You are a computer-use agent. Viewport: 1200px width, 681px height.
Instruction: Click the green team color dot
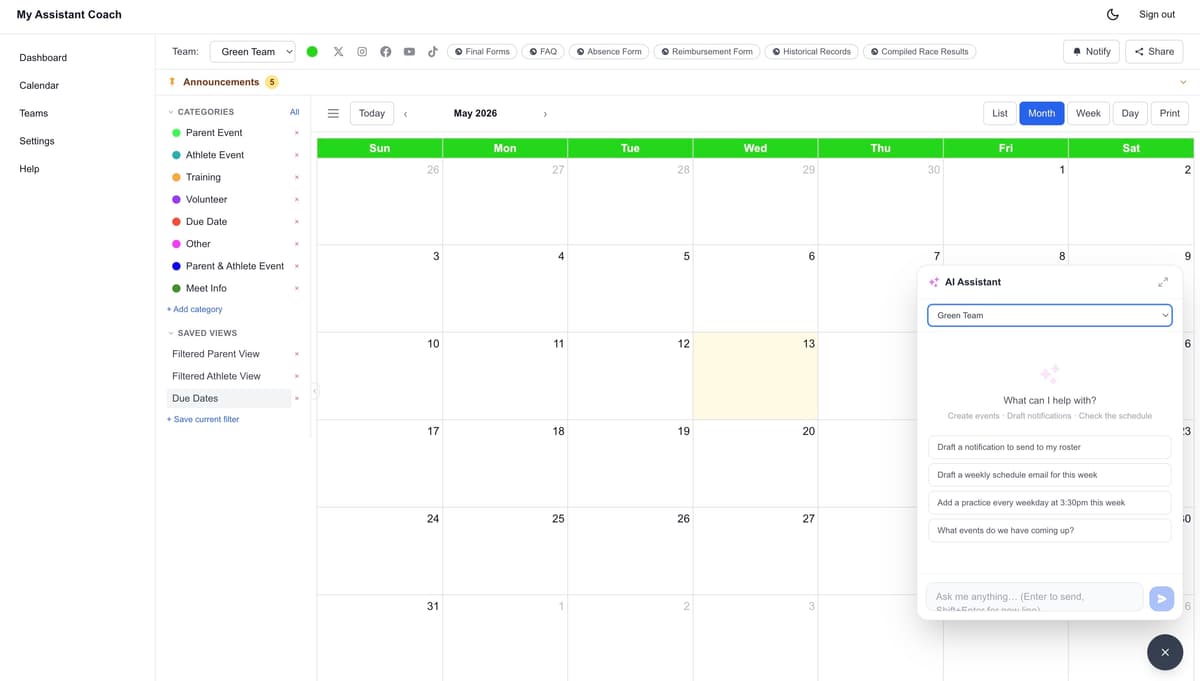point(312,51)
